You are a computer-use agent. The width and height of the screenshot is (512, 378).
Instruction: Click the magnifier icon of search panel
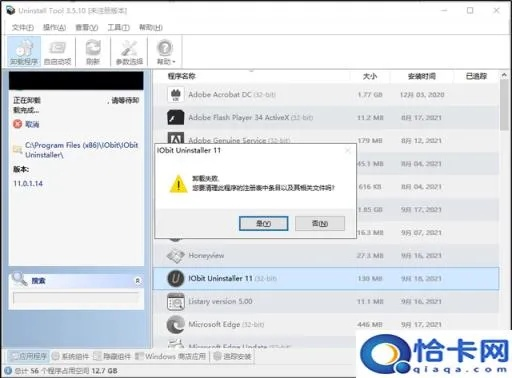coord(19,279)
